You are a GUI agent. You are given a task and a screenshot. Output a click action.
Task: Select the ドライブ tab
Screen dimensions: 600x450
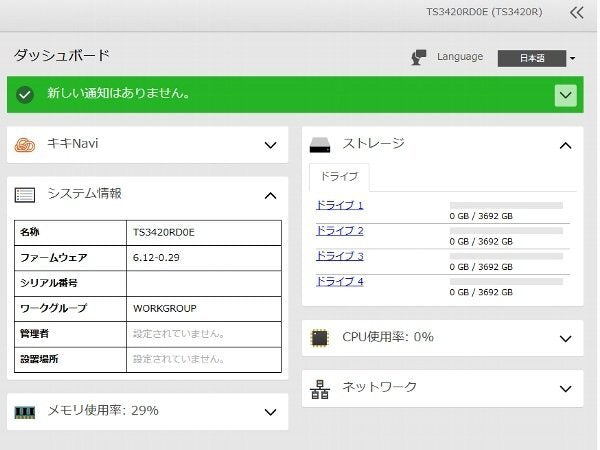point(339,177)
